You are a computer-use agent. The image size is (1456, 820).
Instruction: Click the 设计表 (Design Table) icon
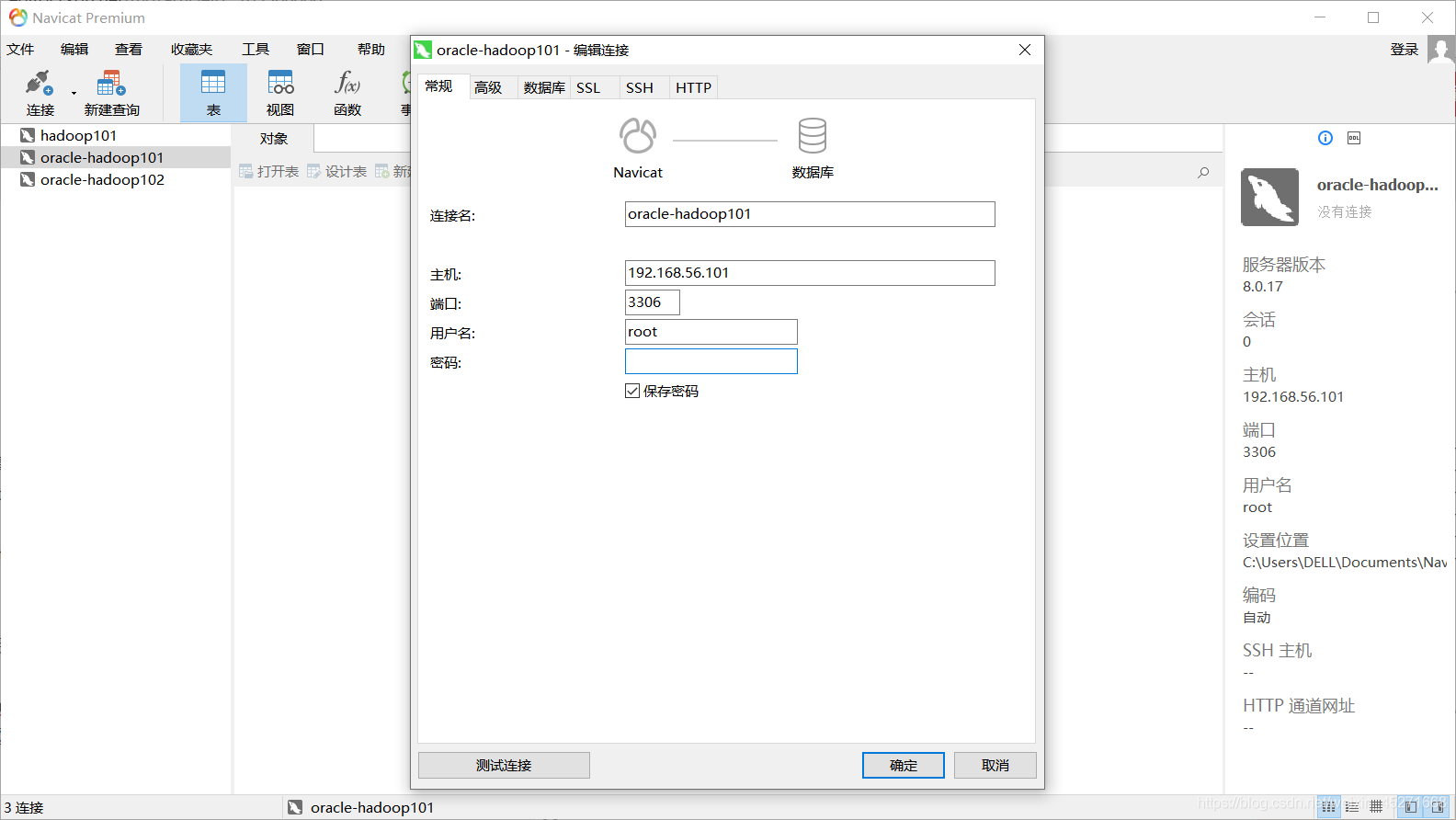(x=313, y=171)
